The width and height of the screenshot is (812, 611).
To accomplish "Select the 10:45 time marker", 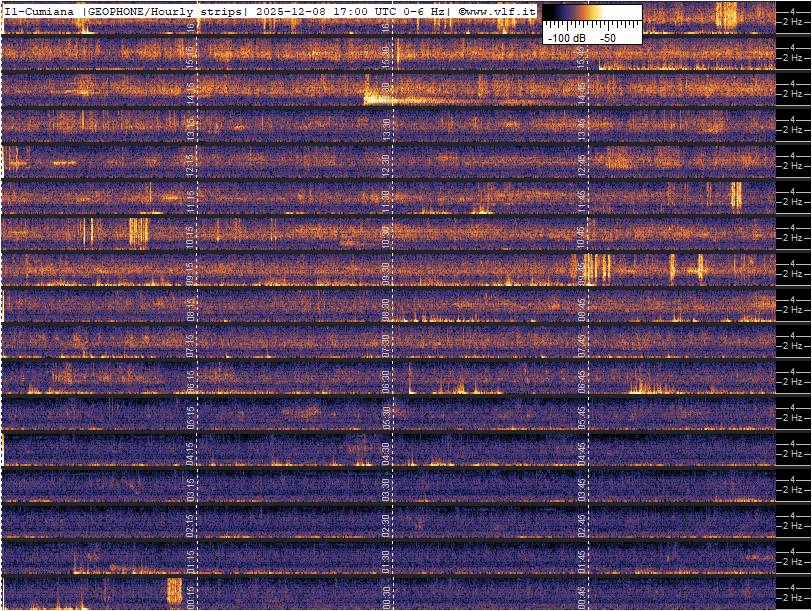I will [582, 236].
